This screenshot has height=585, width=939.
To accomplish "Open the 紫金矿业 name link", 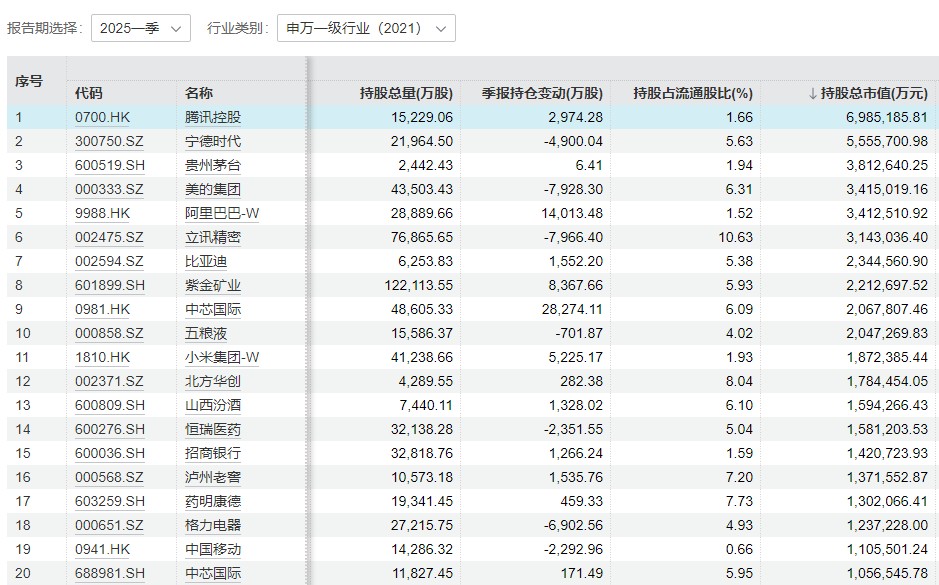I will 213,285.
